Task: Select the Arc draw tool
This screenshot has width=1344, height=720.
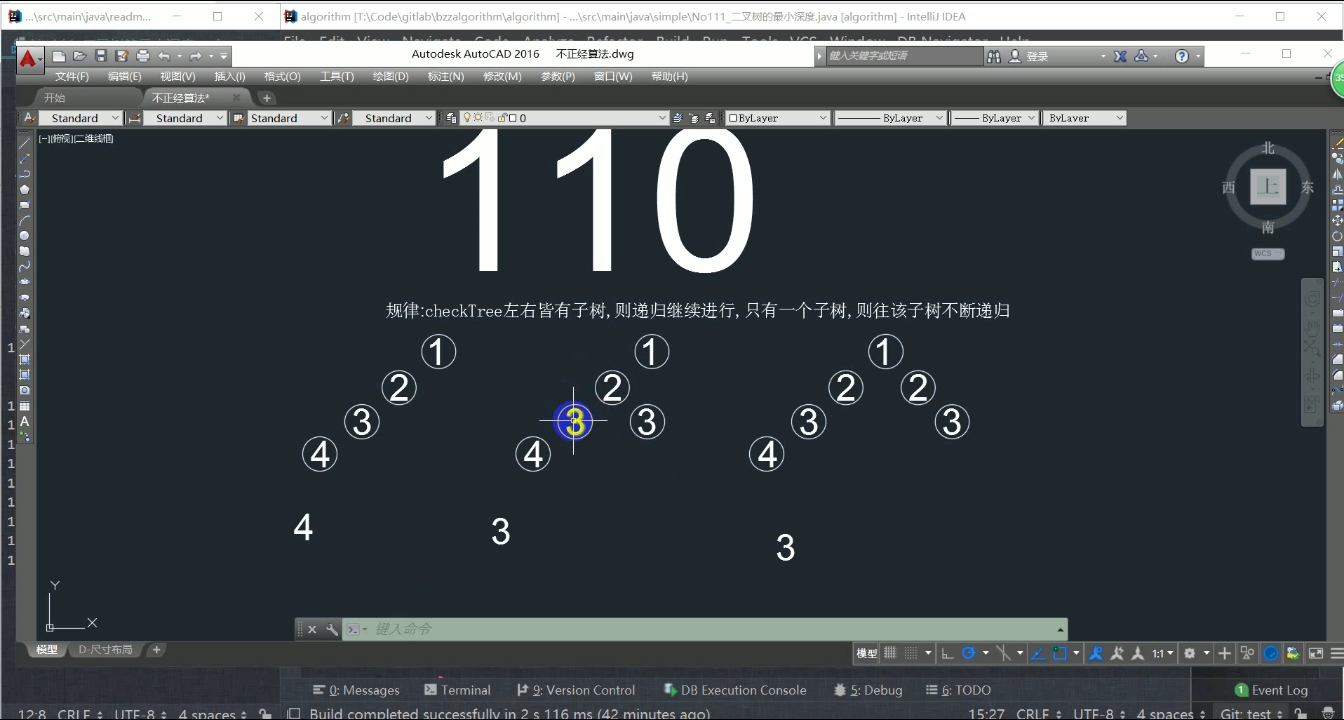Action: 25,220
